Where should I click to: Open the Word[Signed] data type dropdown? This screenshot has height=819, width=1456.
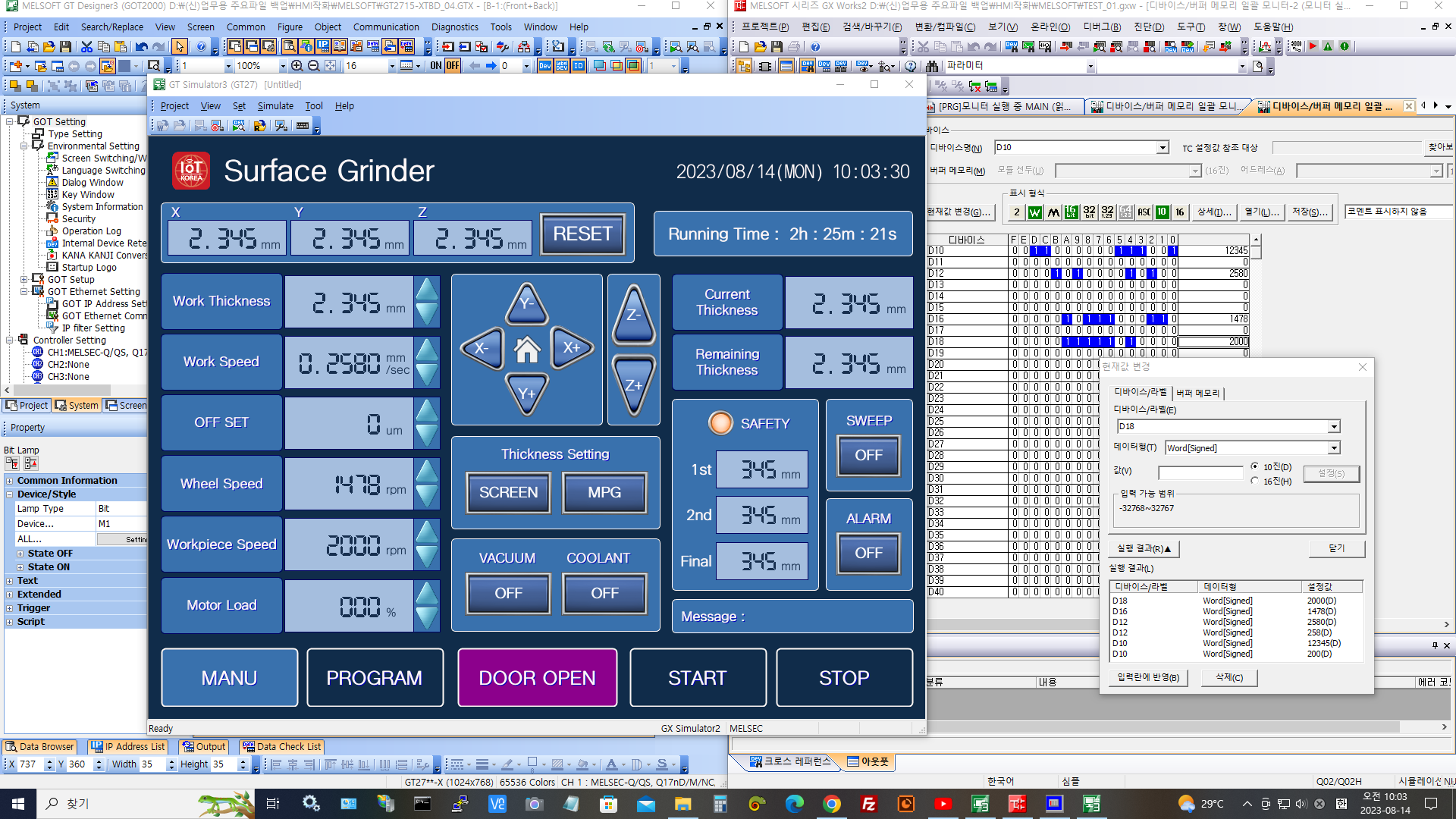[1334, 448]
